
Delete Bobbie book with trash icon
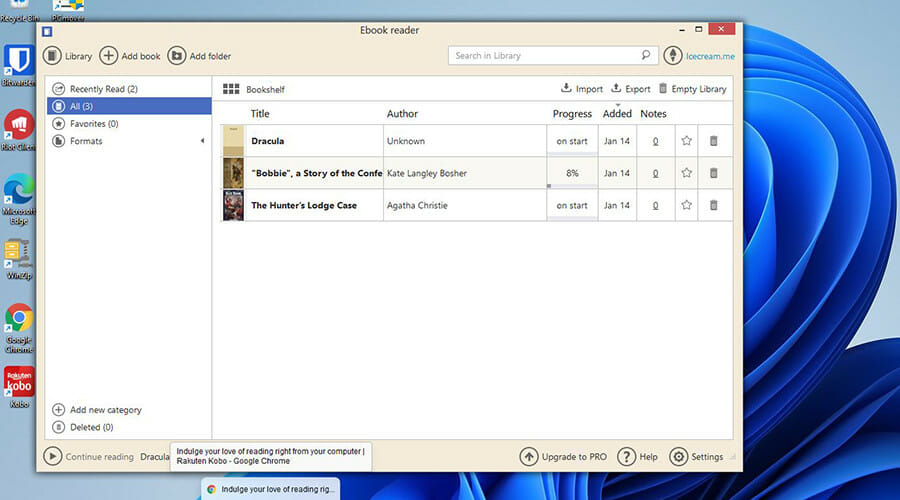(x=713, y=173)
